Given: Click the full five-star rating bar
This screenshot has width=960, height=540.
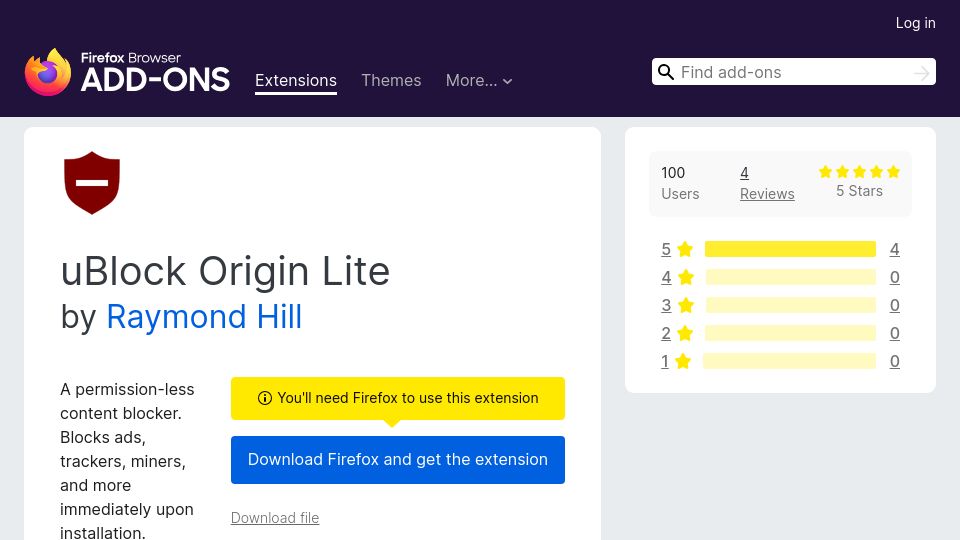Looking at the screenshot, I should click(790, 249).
